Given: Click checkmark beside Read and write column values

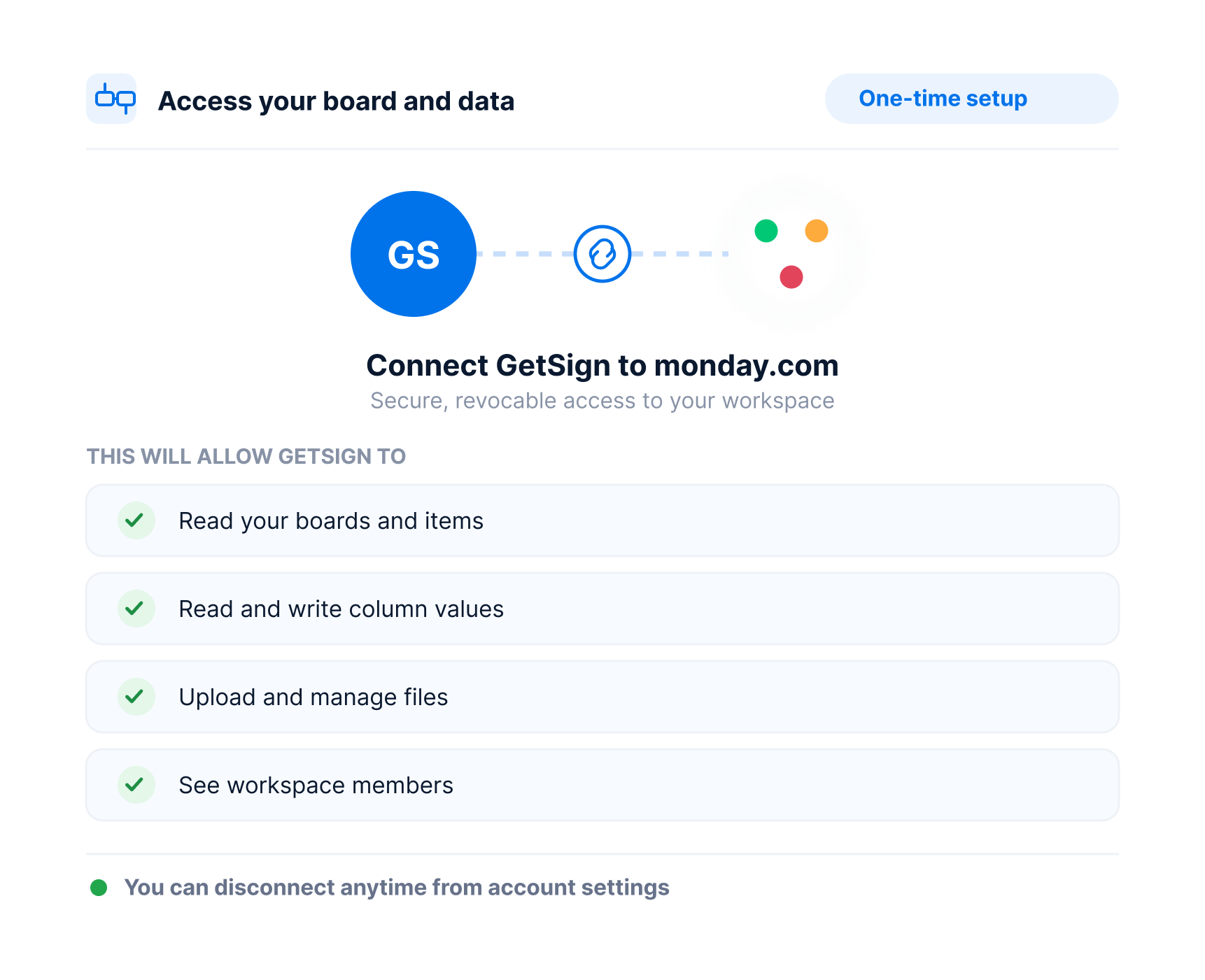Looking at the screenshot, I should click(x=136, y=609).
